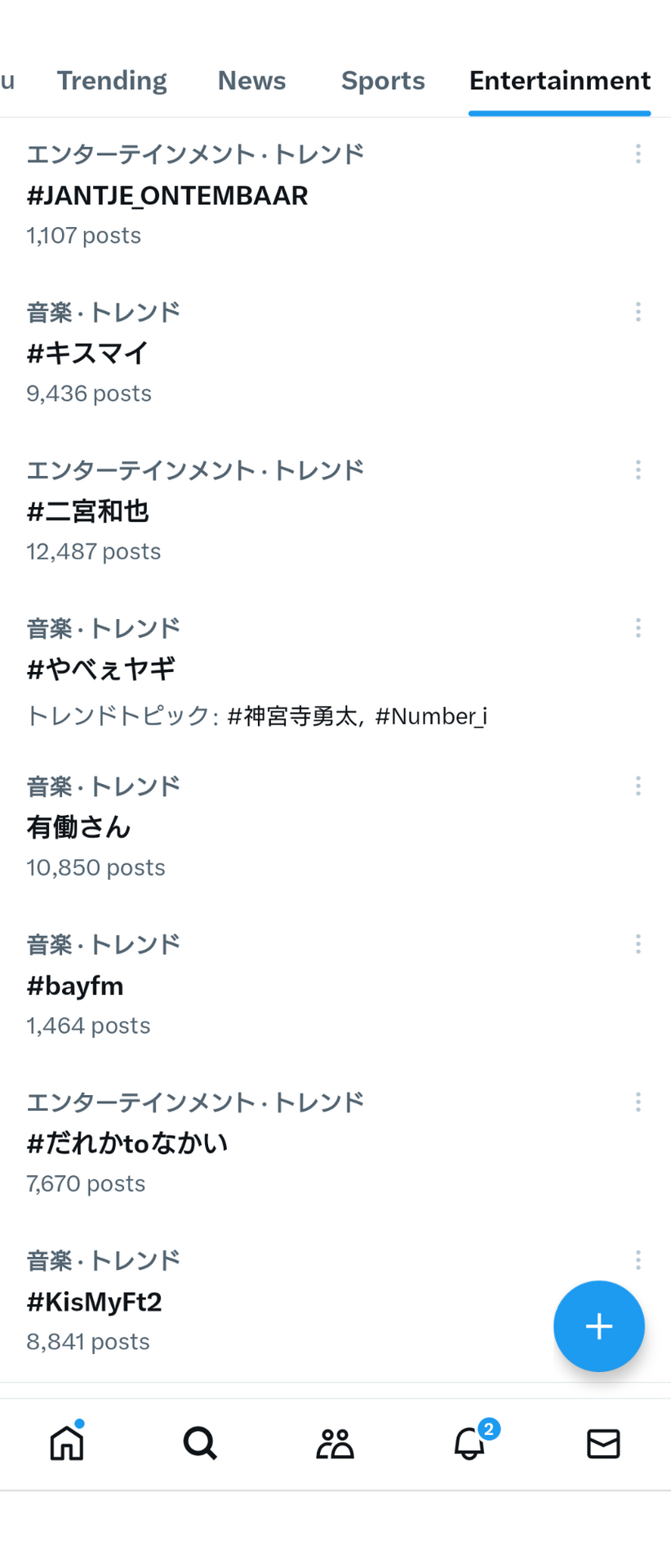671x1568 pixels.
Task: Open the #KisMyFt2 trend
Action: pyautogui.click(x=335, y=1302)
